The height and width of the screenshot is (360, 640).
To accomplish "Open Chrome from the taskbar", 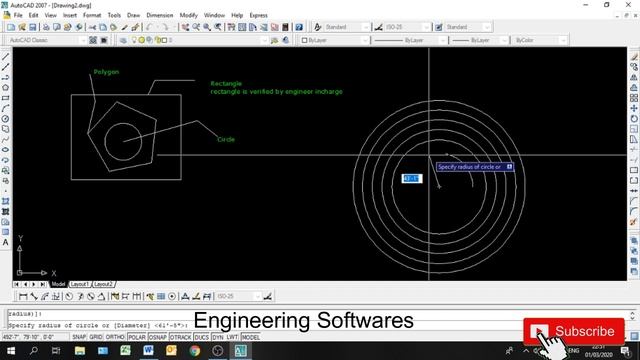I will pyautogui.click(x=195, y=351).
